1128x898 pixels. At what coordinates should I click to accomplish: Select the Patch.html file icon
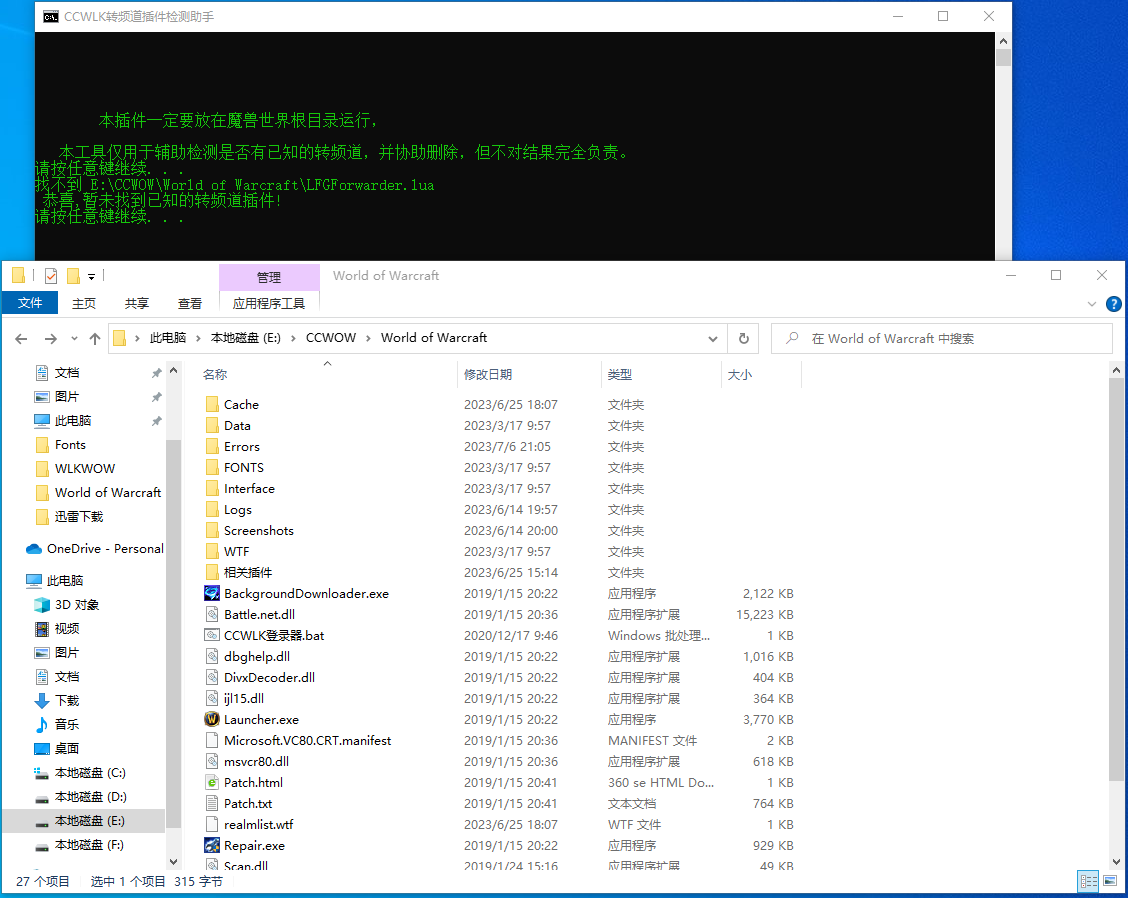coord(212,782)
